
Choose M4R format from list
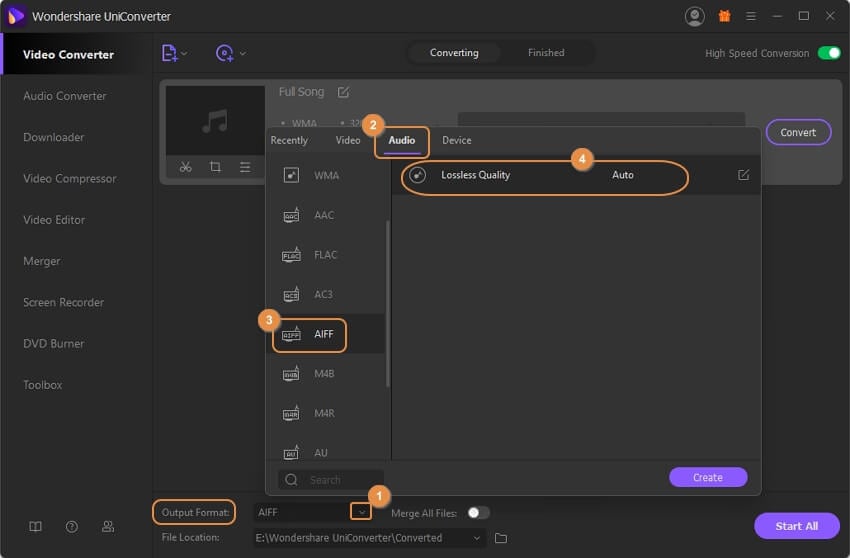[325, 413]
